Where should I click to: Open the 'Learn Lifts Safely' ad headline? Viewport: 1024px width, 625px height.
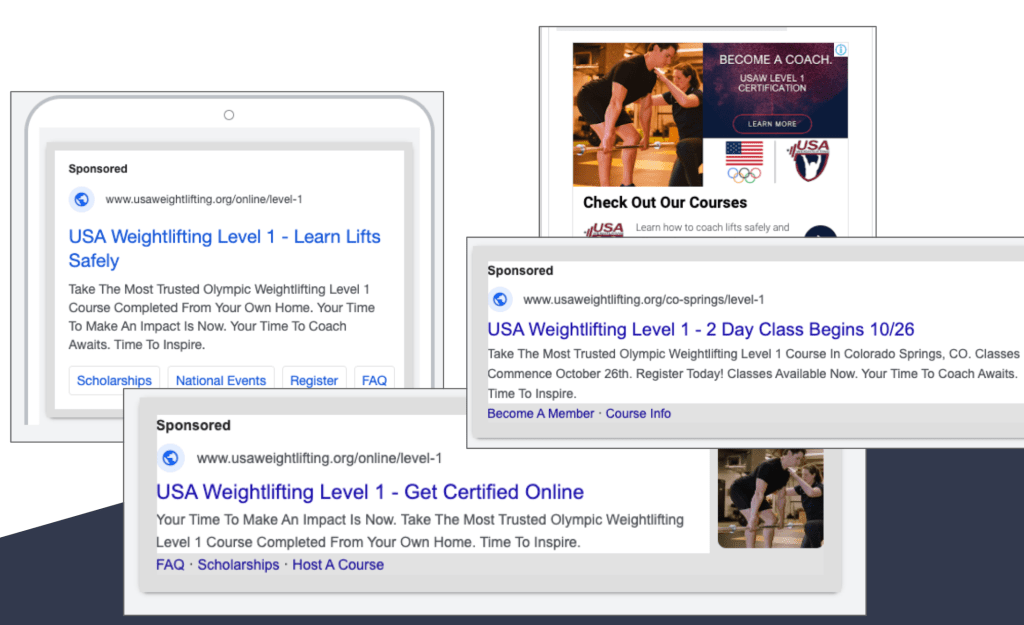[224, 248]
